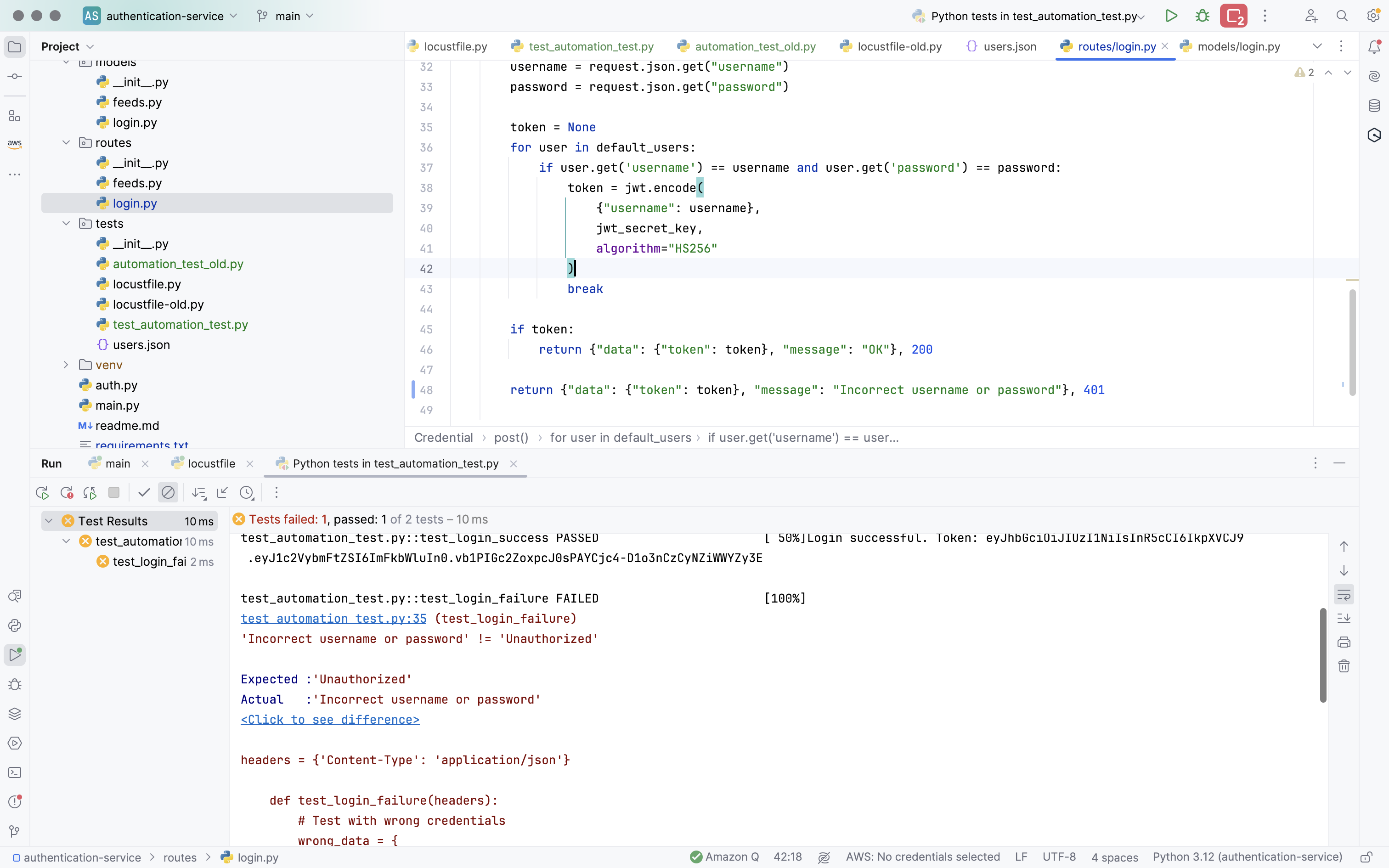Open the Terminal tool window icon

(x=15, y=772)
